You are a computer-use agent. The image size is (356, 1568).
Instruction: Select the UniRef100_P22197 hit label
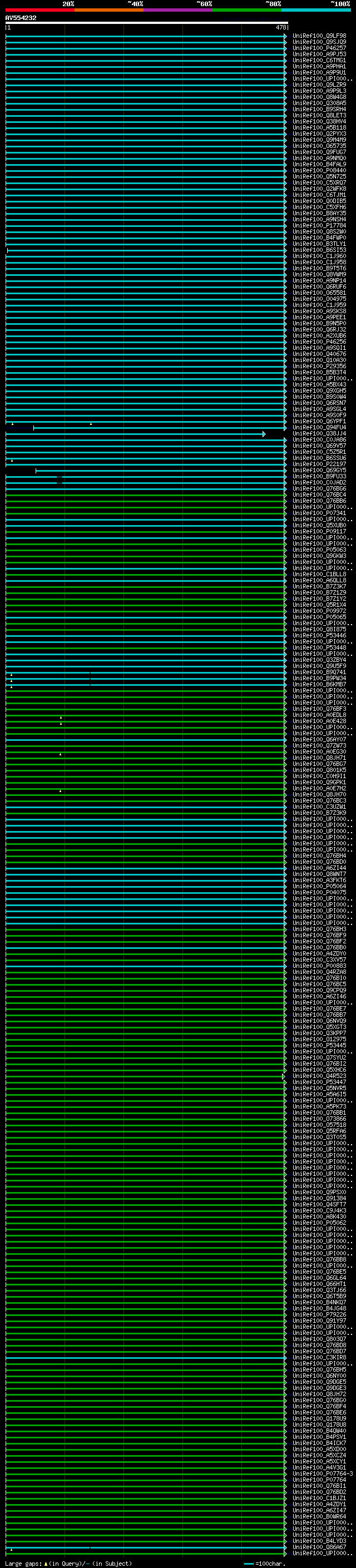tap(319, 464)
